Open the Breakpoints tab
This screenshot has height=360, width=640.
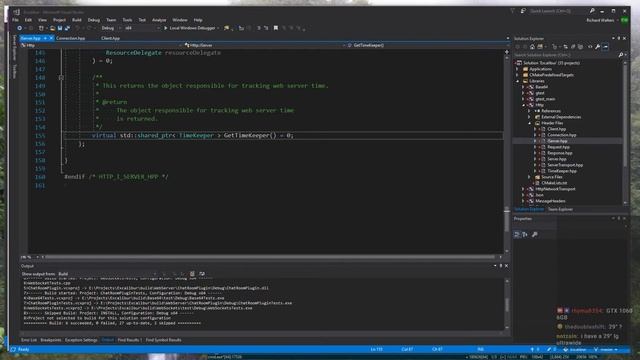pyautogui.click(x=51, y=340)
